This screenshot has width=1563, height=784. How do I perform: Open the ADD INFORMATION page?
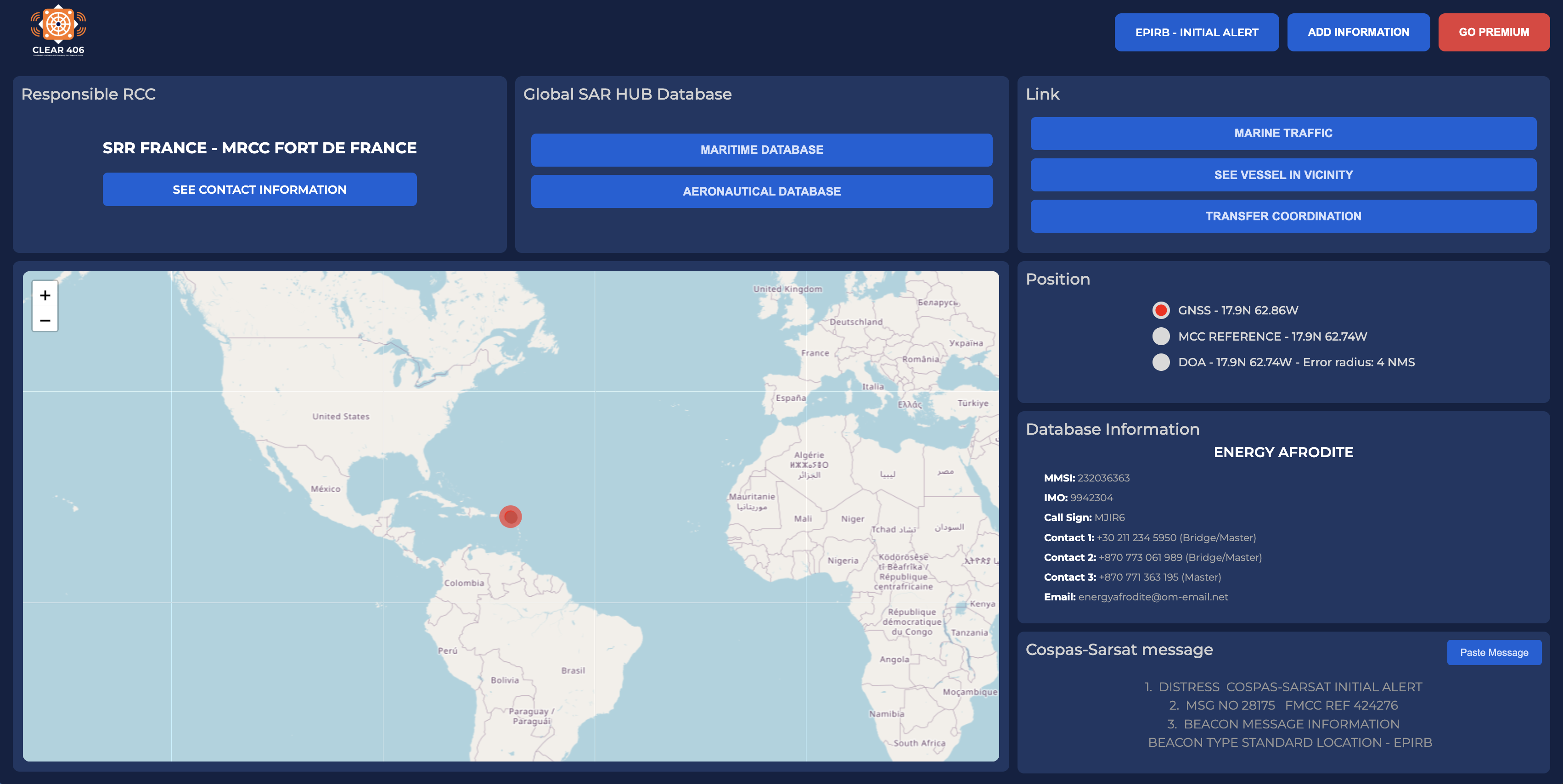click(x=1359, y=32)
